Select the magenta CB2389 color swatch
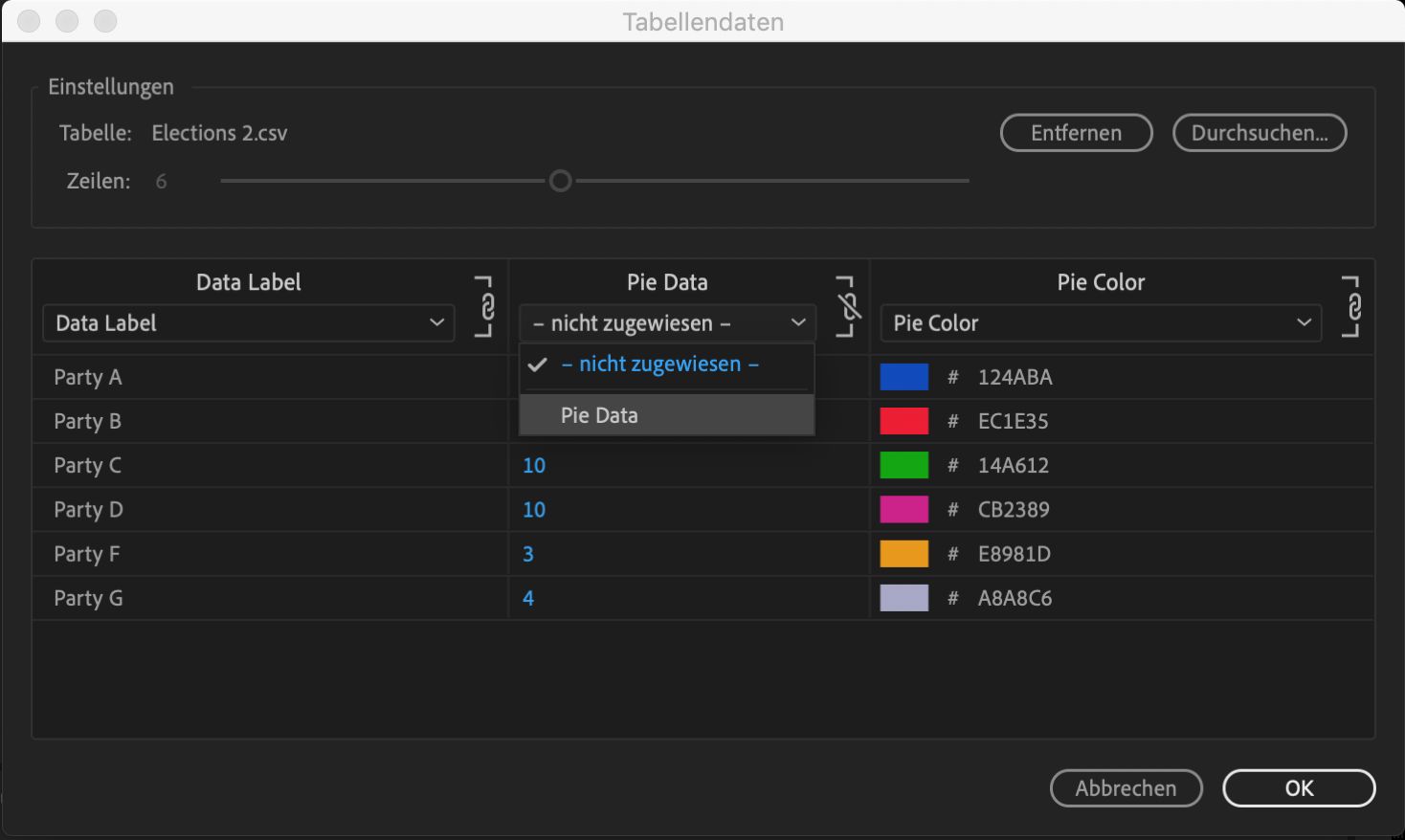The height and width of the screenshot is (840, 1405). pos(903,509)
